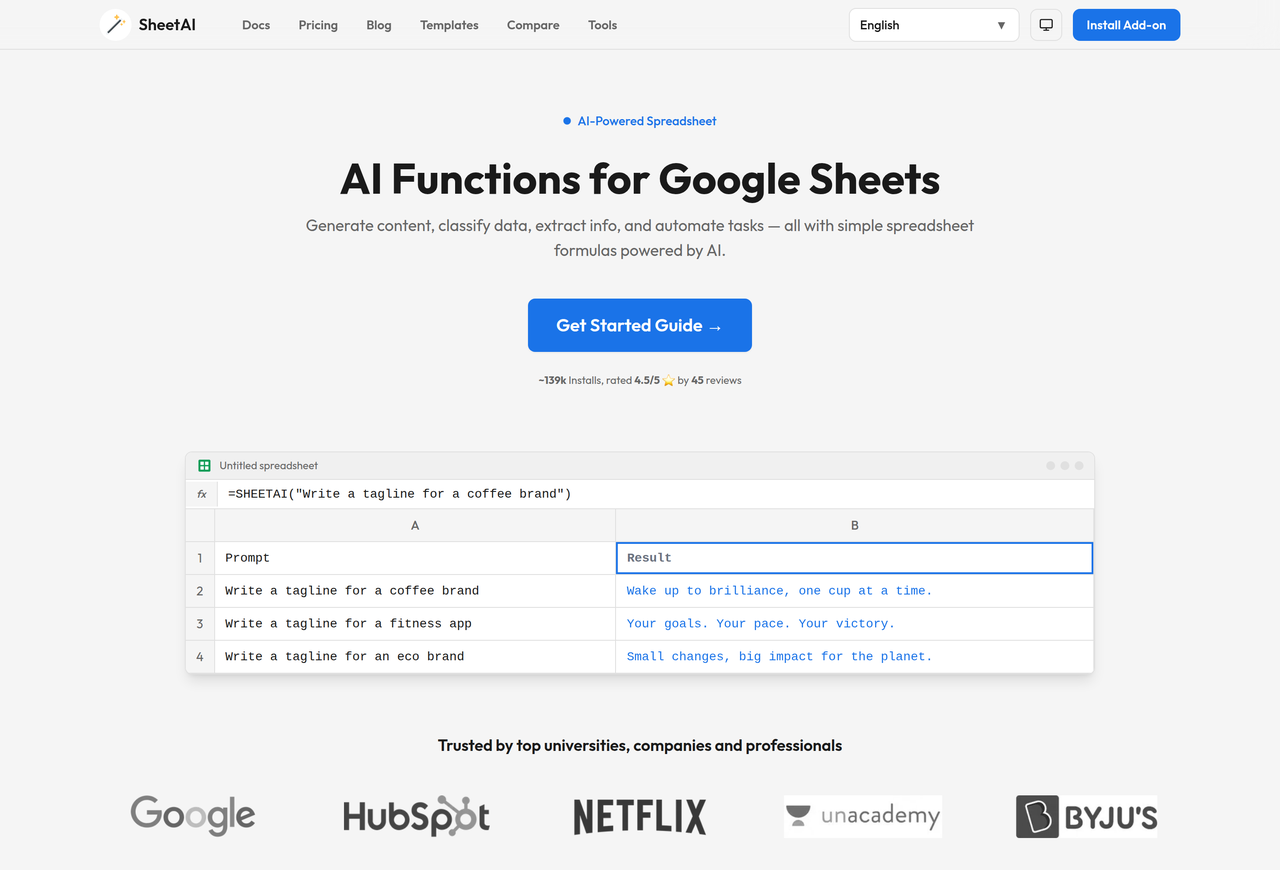This screenshot has width=1280, height=870.
Task: Click the formula bar SHEETAI input
Action: [x=655, y=494]
